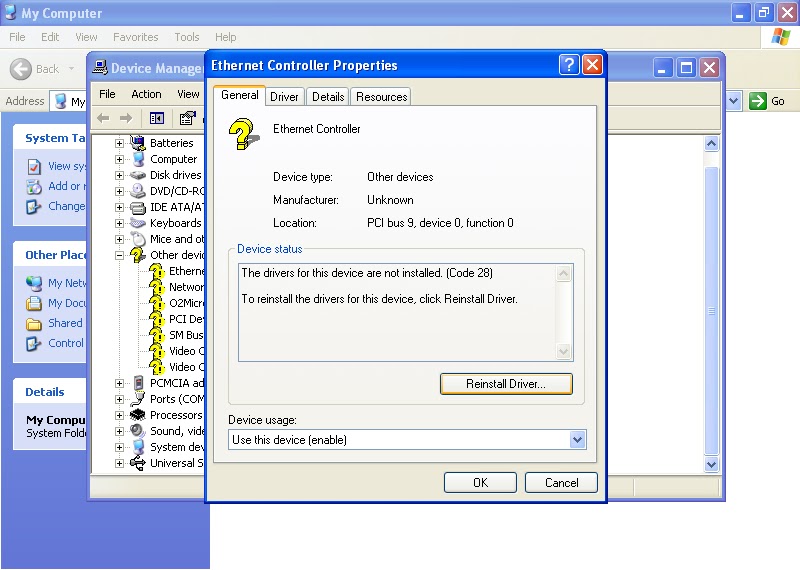Viewport: 800px width, 570px height.
Task: Select the Ports (COM) icon
Action: coord(138,399)
